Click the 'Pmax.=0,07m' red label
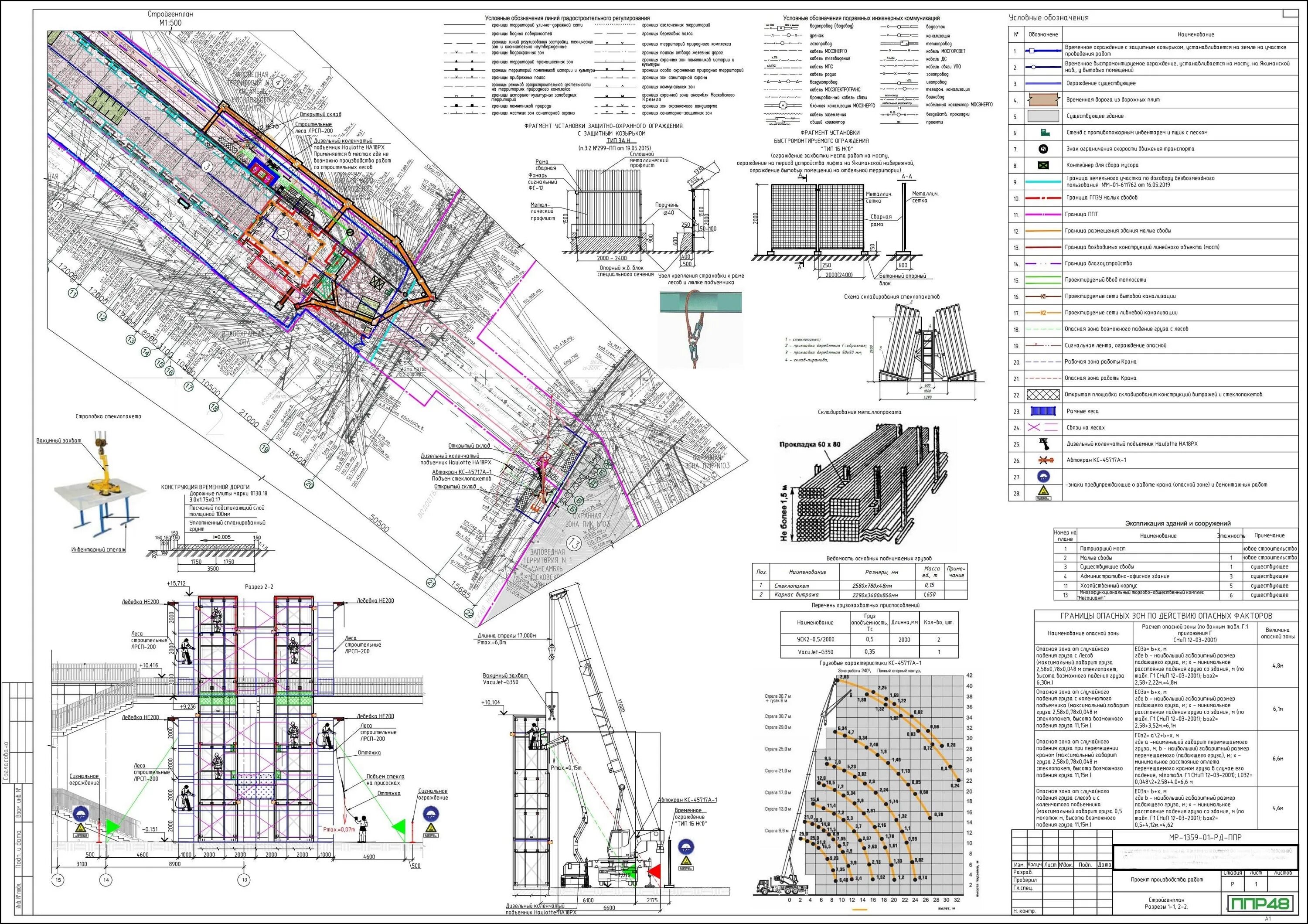 [x=338, y=829]
